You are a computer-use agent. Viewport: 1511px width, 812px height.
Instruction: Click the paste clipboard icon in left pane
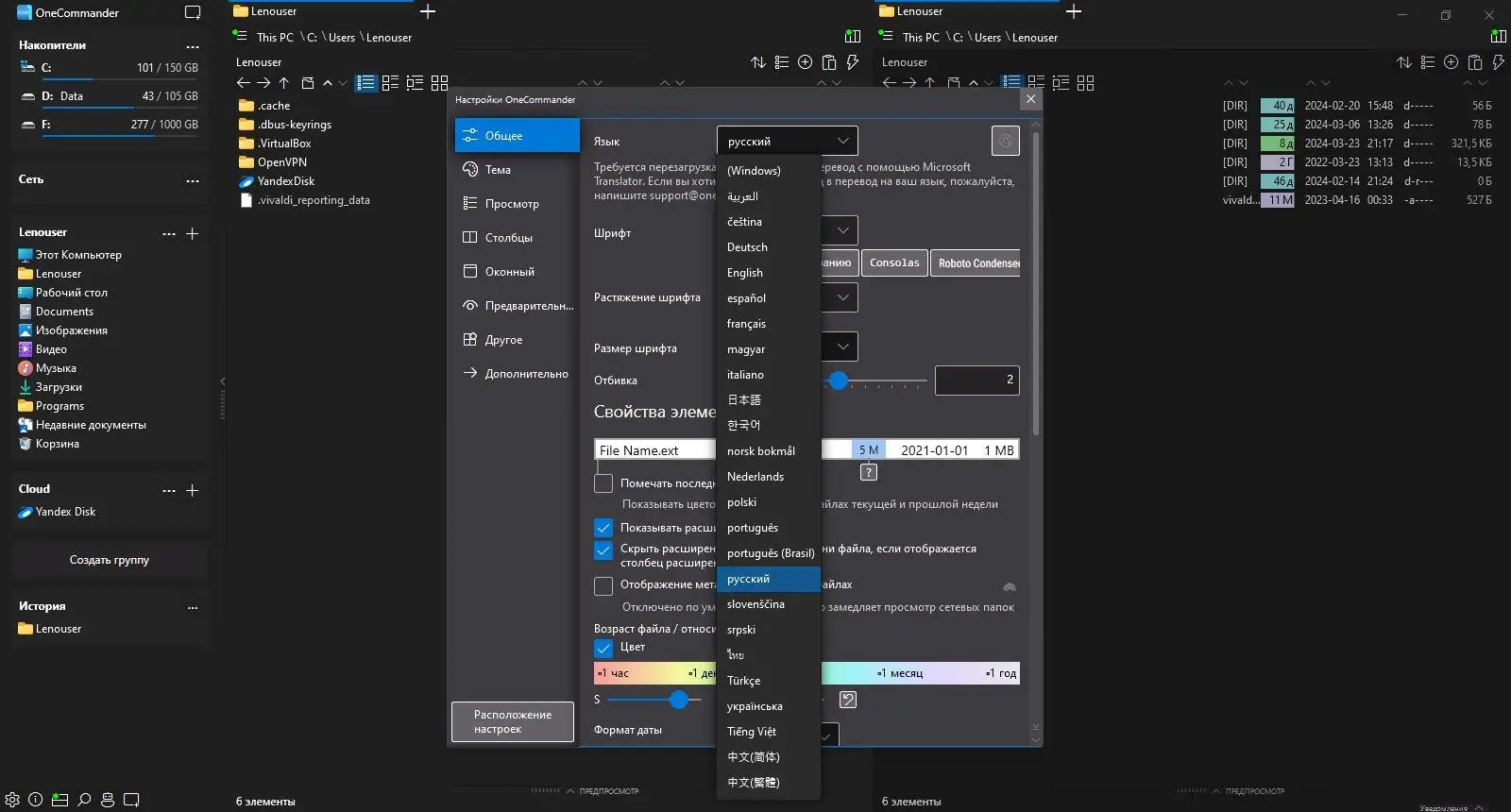pyautogui.click(x=829, y=62)
